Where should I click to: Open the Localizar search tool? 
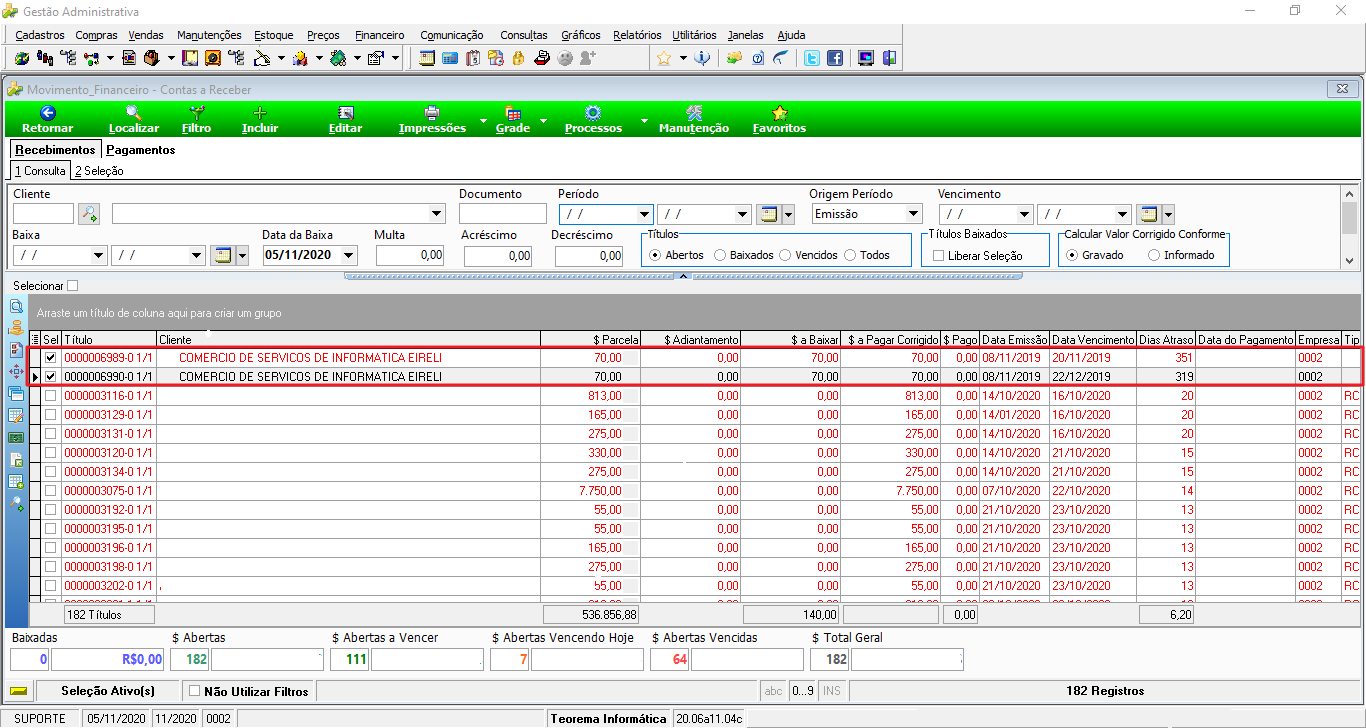133,120
